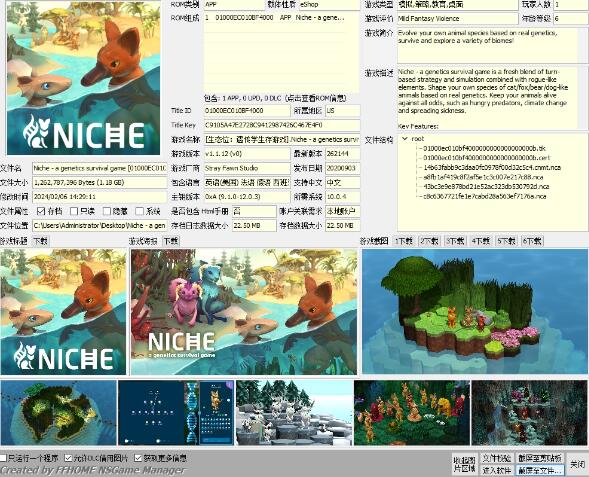Click the 游戏厂商 field showing Stray Fawn Studio
This screenshot has width=589, height=477.
[x=247, y=168]
